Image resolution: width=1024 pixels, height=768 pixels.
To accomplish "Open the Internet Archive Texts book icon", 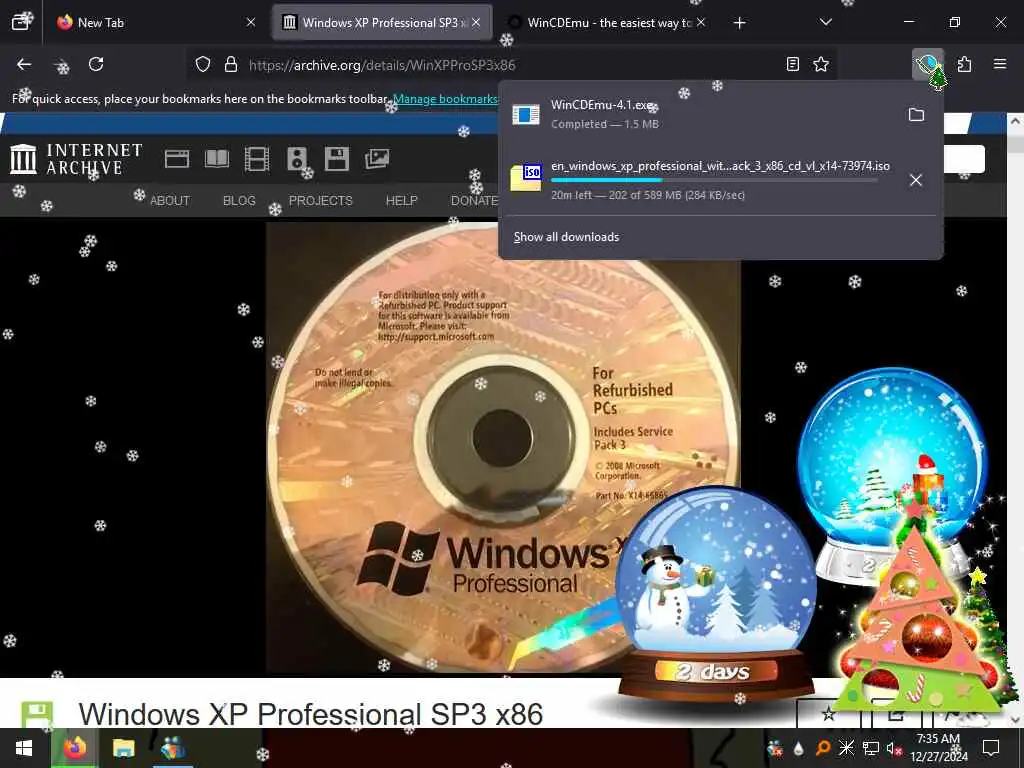I will [217, 159].
